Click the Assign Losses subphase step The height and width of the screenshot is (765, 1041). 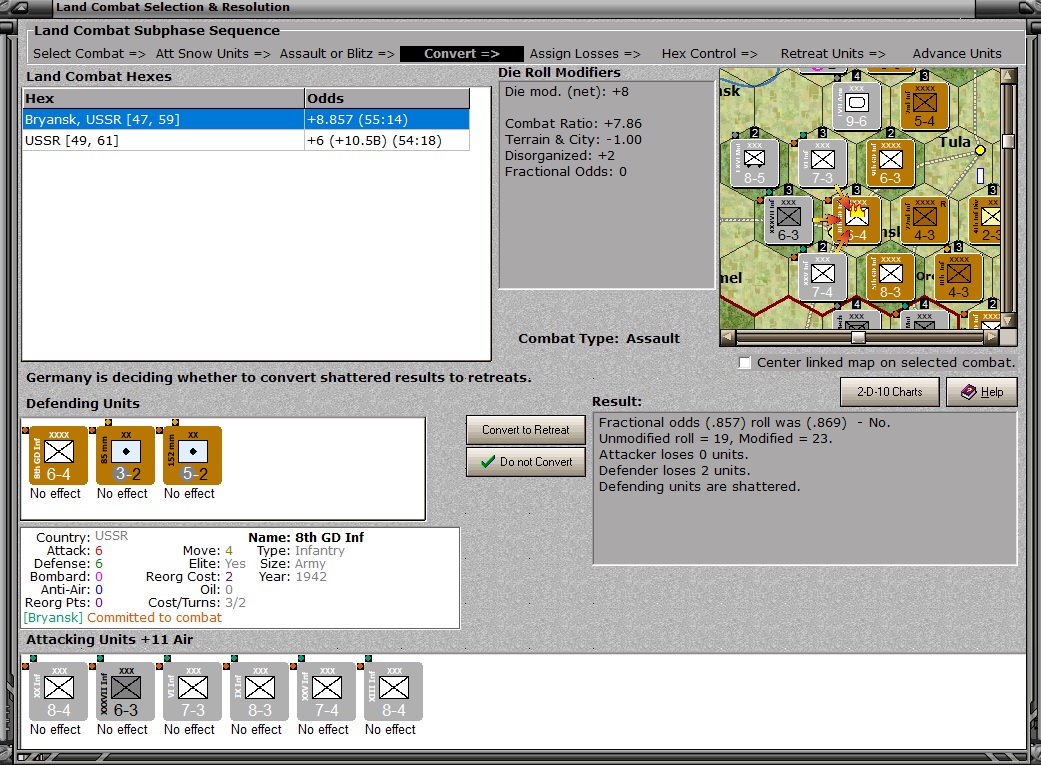pos(585,54)
